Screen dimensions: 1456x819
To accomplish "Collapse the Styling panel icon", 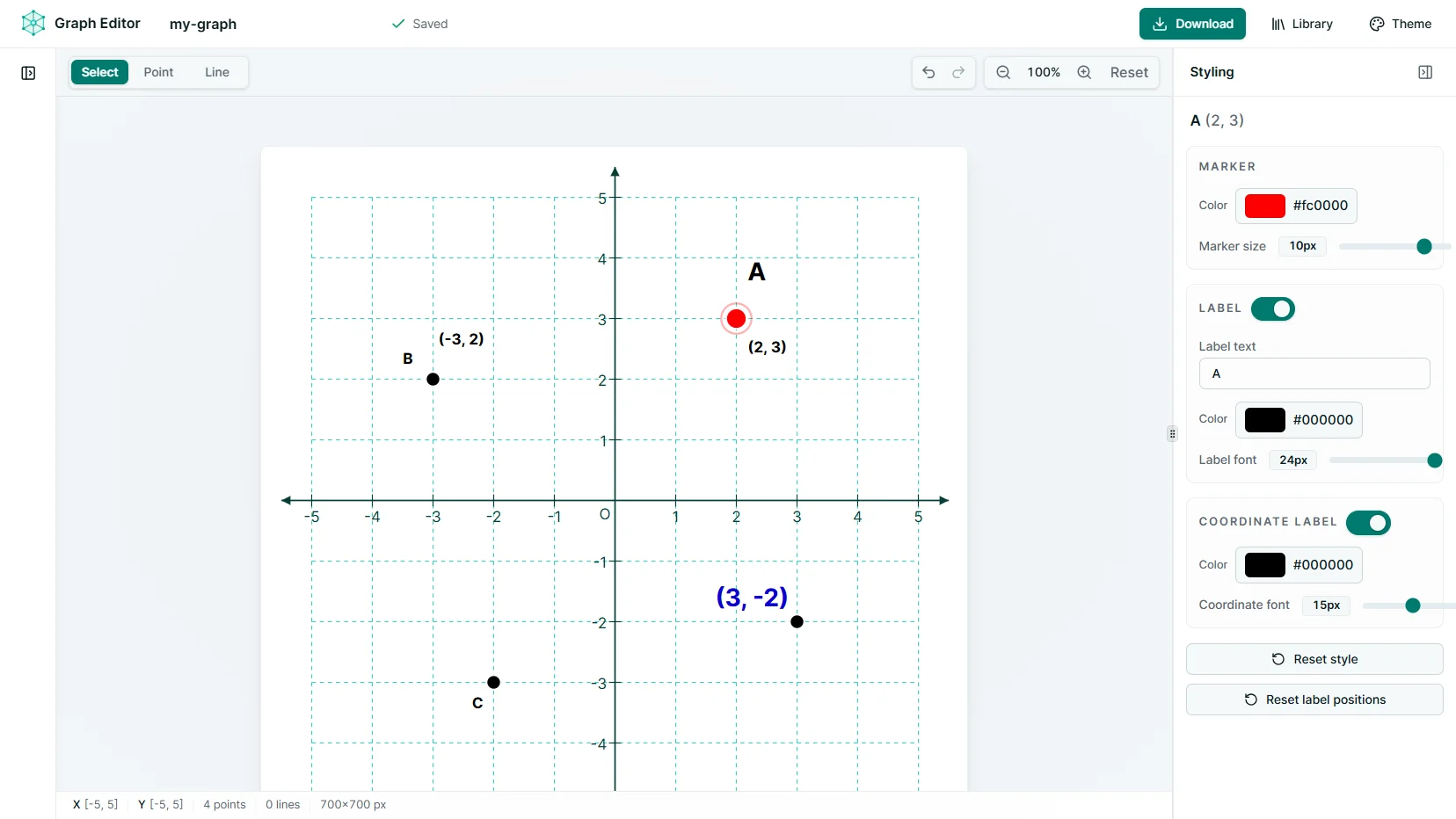I will click(1425, 72).
